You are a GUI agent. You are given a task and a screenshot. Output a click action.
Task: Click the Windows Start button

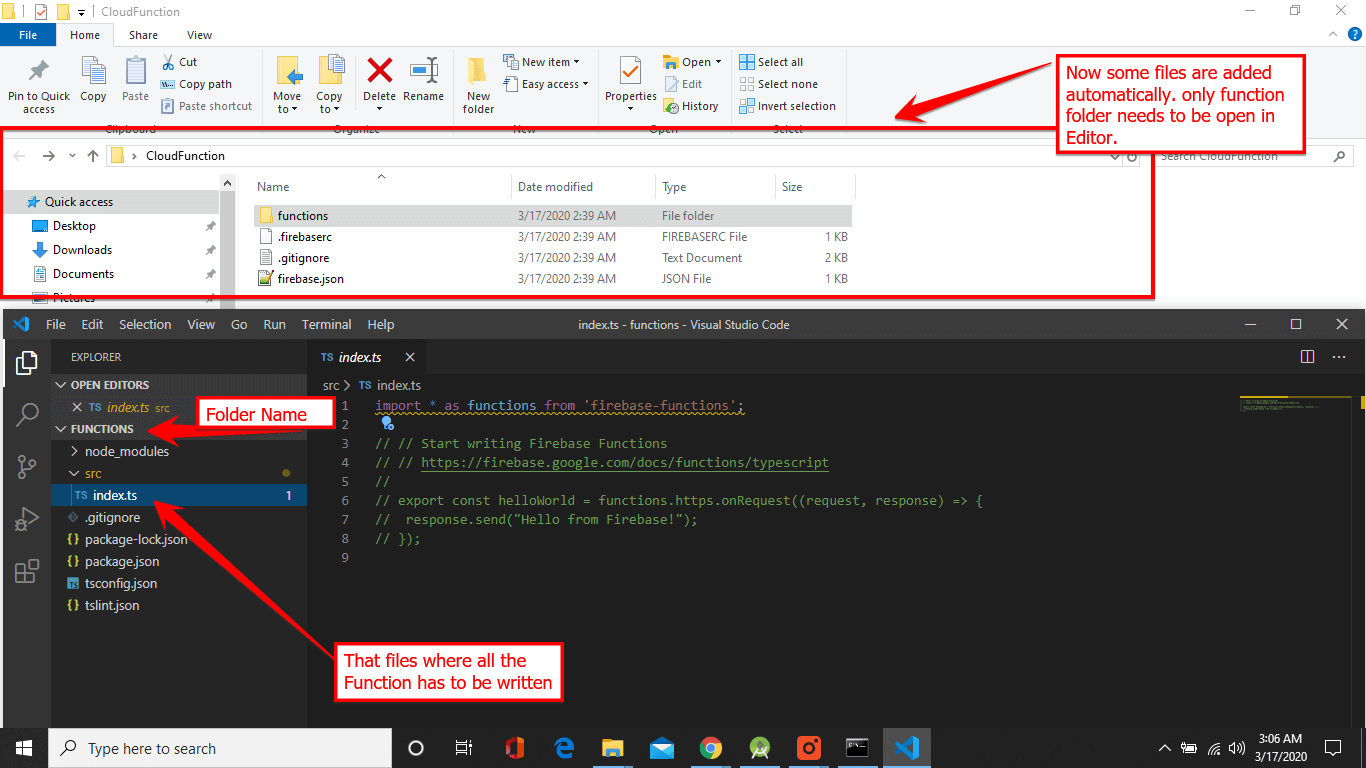[24, 748]
